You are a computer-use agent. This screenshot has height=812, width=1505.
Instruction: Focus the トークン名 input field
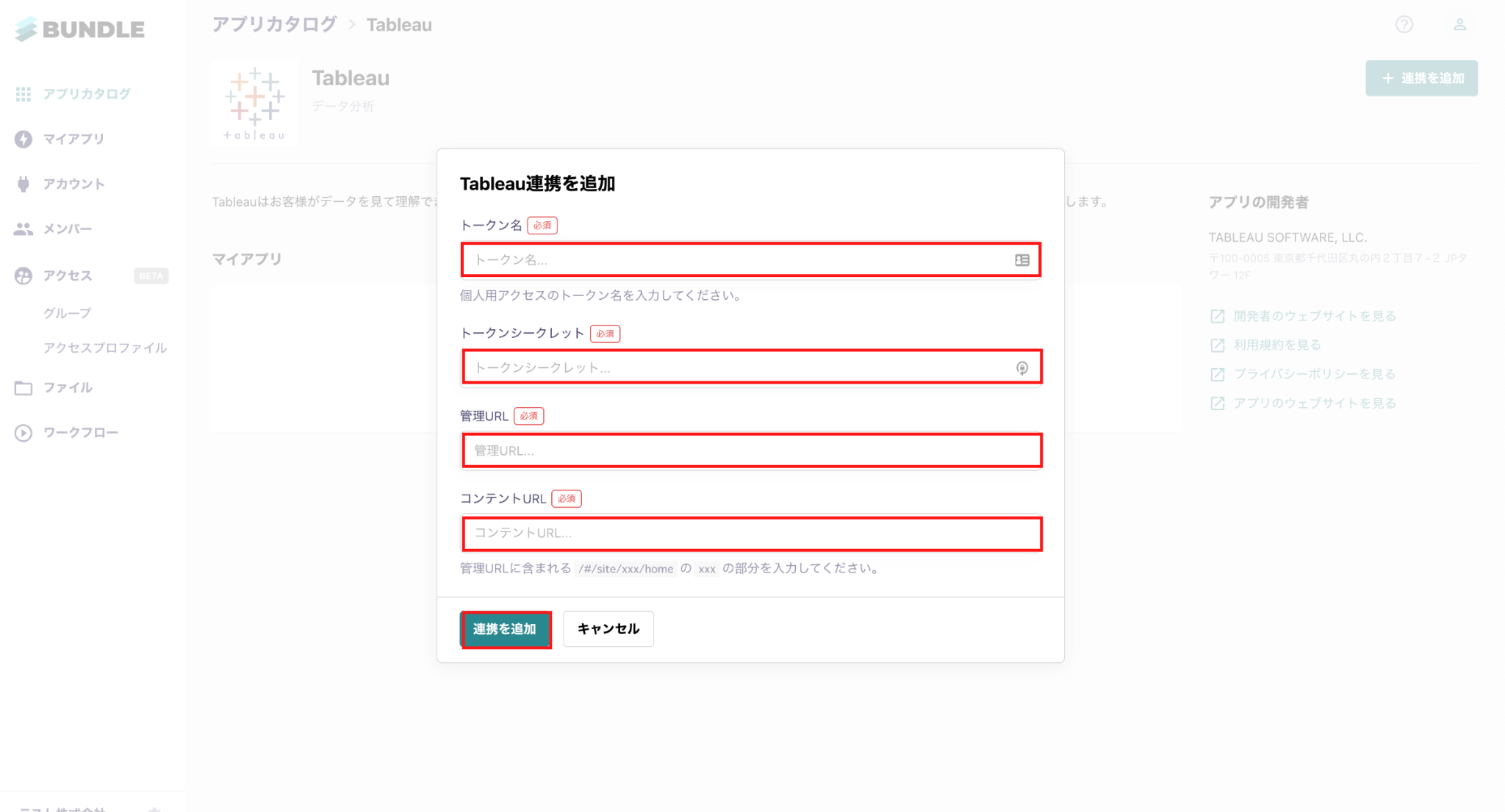tap(751, 260)
